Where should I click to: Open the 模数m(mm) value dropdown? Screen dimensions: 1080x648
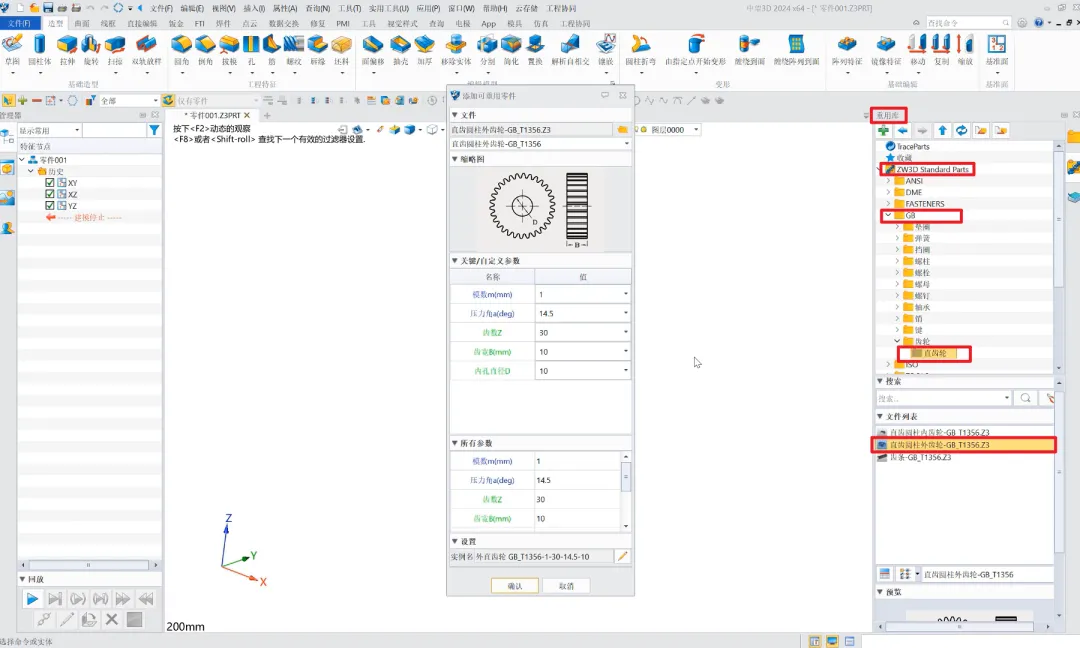click(x=626, y=295)
